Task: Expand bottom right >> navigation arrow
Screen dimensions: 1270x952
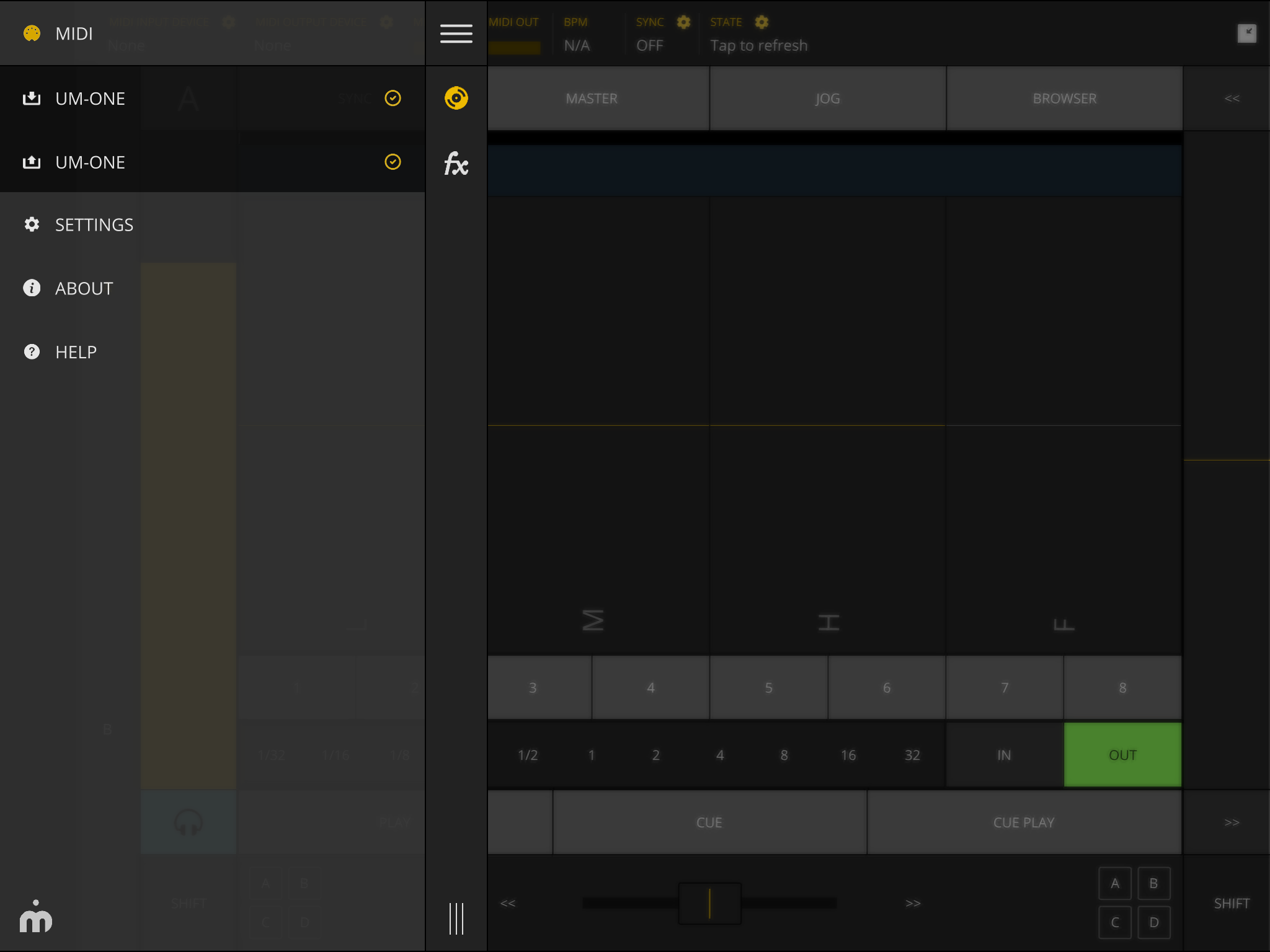Action: (x=1232, y=822)
